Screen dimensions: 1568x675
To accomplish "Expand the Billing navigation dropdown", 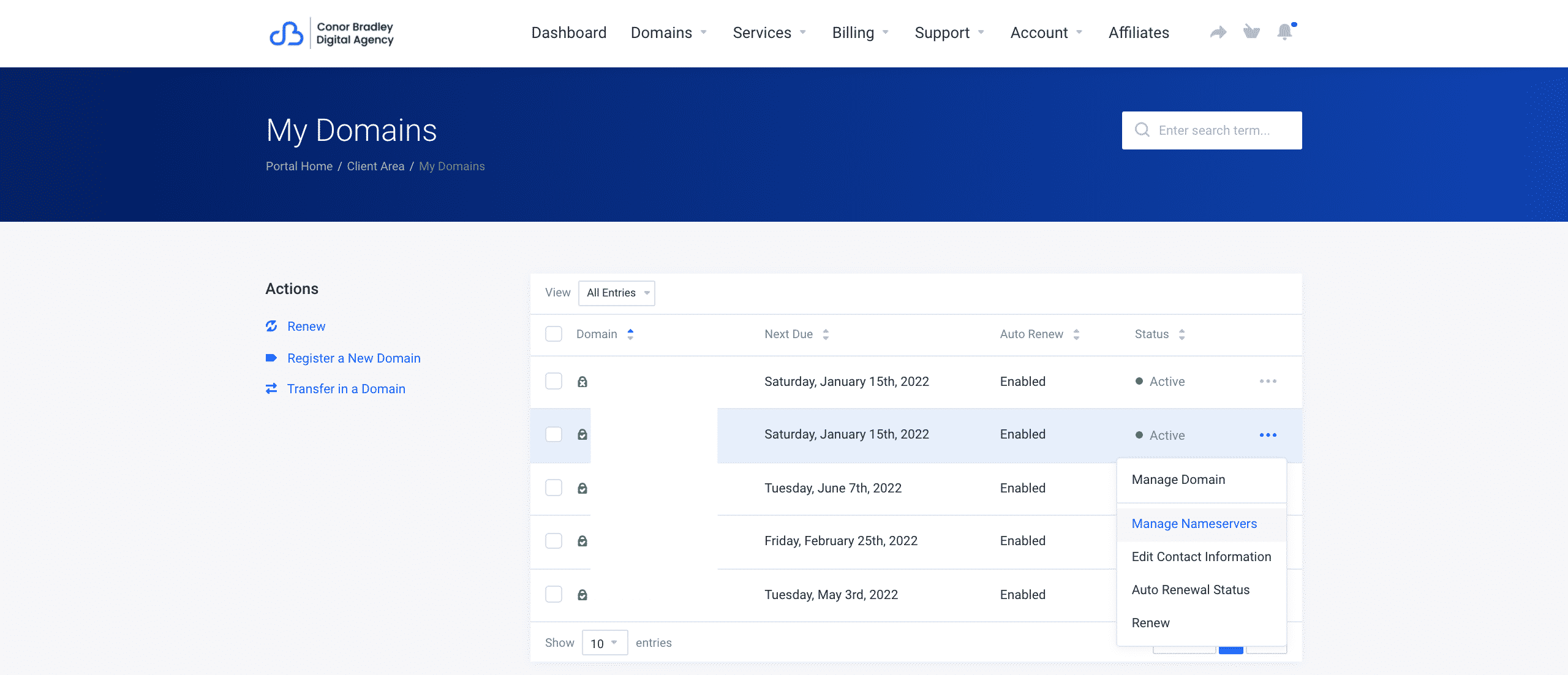I will pyautogui.click(x=861, y=32).
